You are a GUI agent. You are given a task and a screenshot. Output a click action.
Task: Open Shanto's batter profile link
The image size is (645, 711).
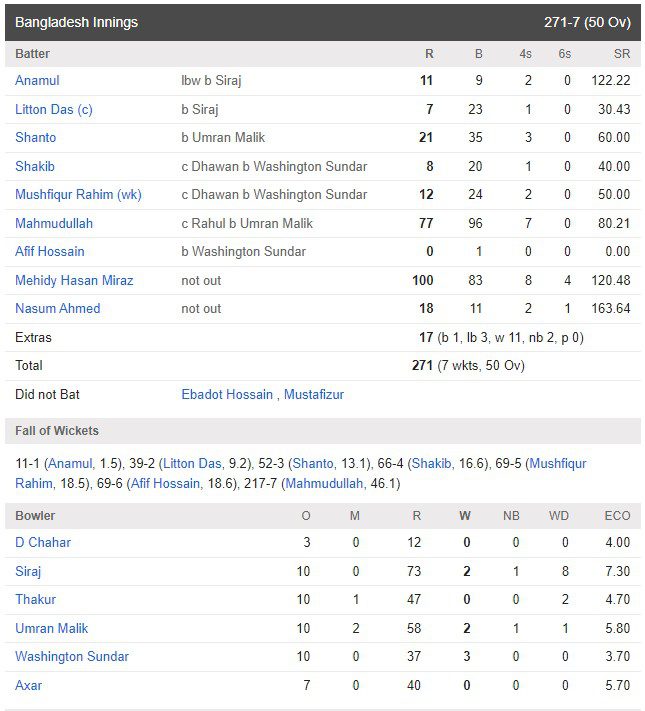coord(35,137)
